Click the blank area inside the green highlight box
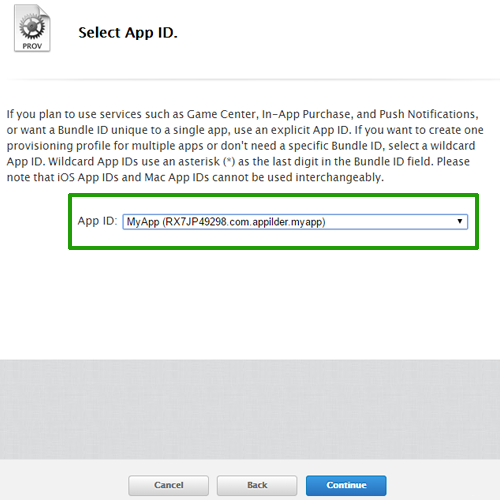 pos(273,239)
